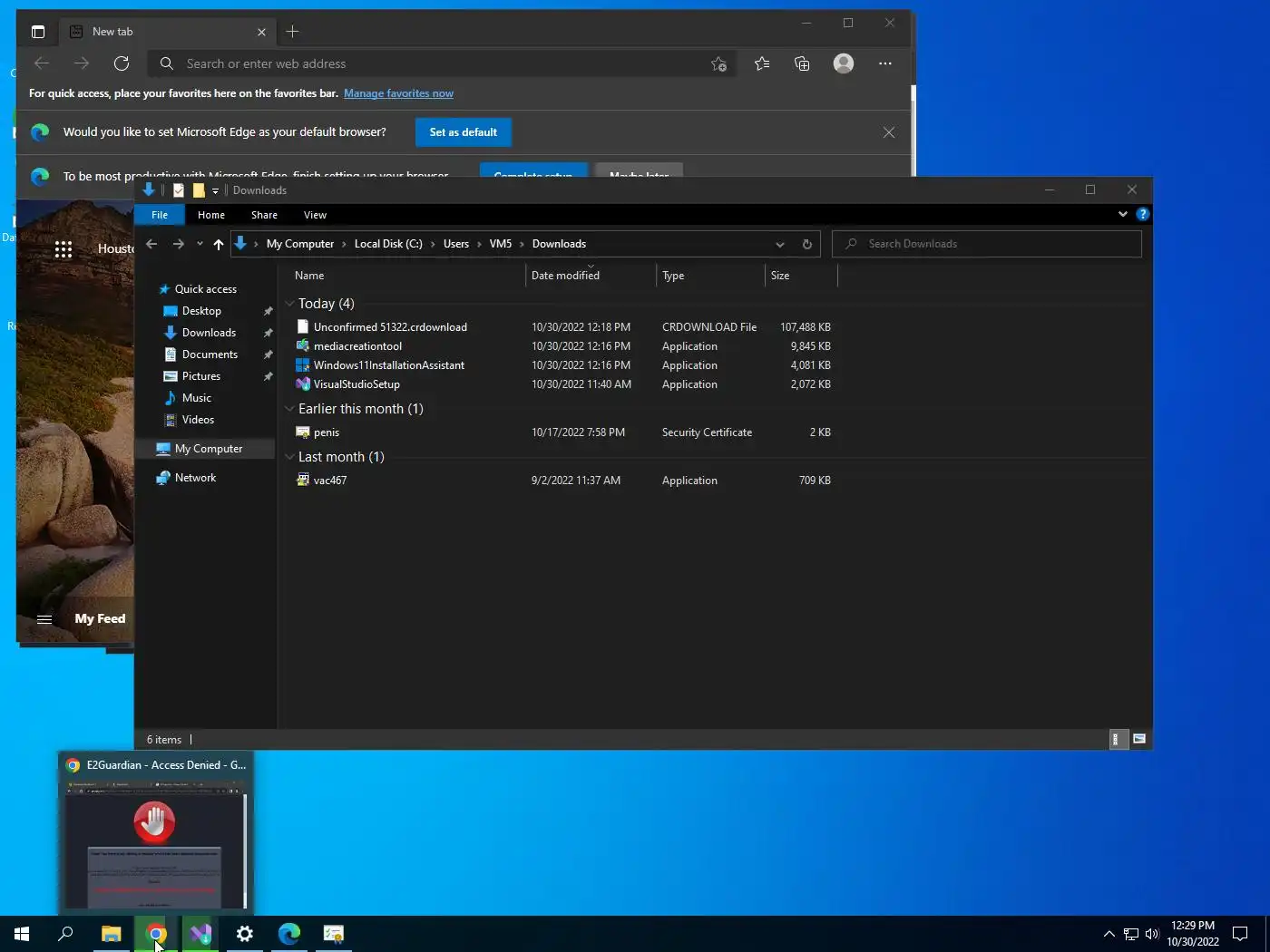
Task: Select My Computer in address breadcrumb
Action: coord(300,244)
